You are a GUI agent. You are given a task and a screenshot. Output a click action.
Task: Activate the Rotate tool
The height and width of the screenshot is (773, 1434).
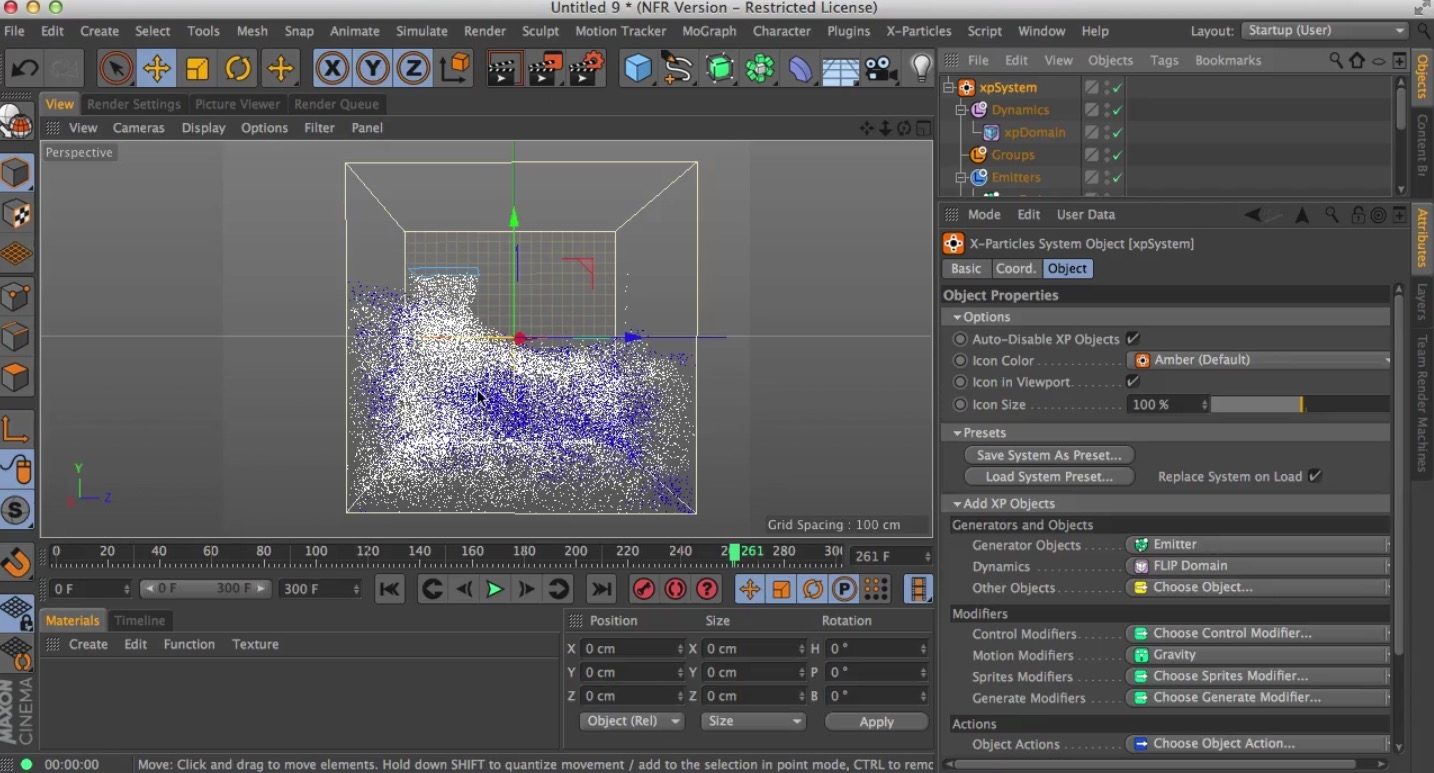238,68
